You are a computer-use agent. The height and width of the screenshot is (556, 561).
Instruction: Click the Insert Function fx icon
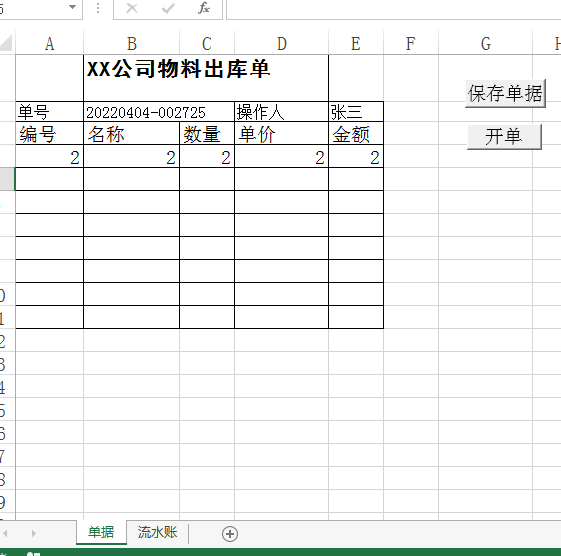point(204,8)
